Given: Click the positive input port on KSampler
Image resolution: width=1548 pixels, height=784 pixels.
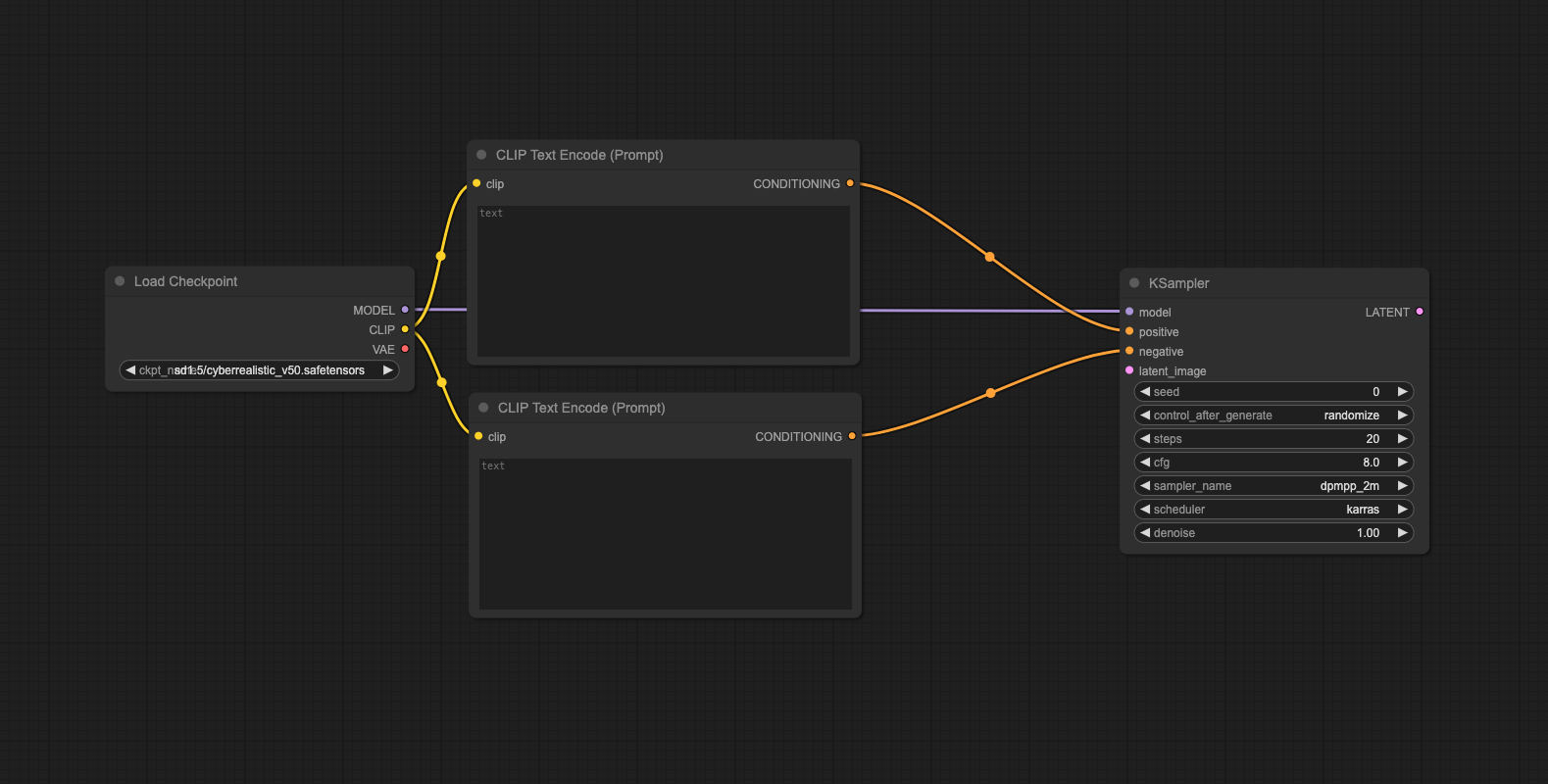Looking at the screenshot, I should [x=1129, y=331].
